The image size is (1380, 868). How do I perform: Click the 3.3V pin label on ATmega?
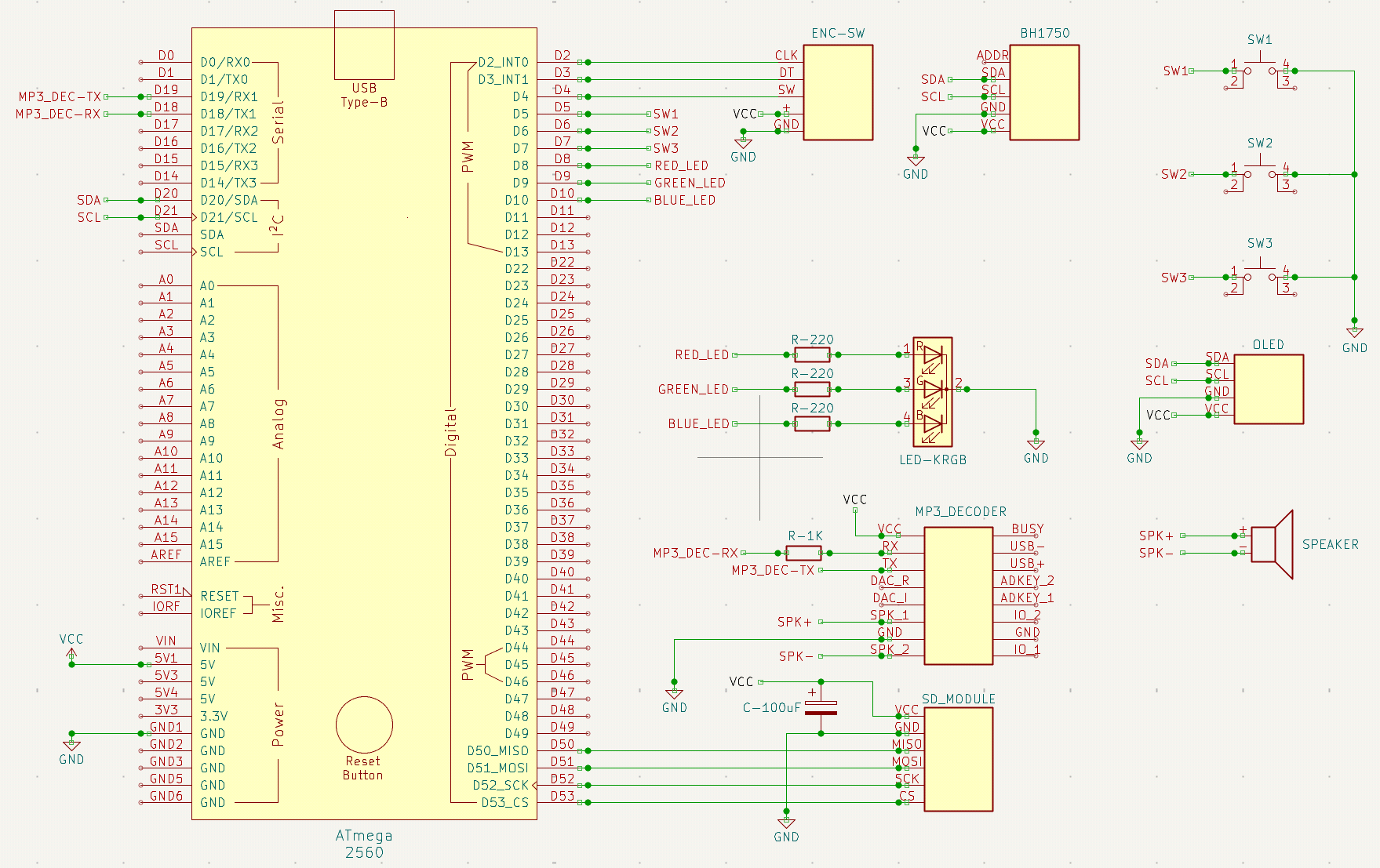click(x=213, y=716)
